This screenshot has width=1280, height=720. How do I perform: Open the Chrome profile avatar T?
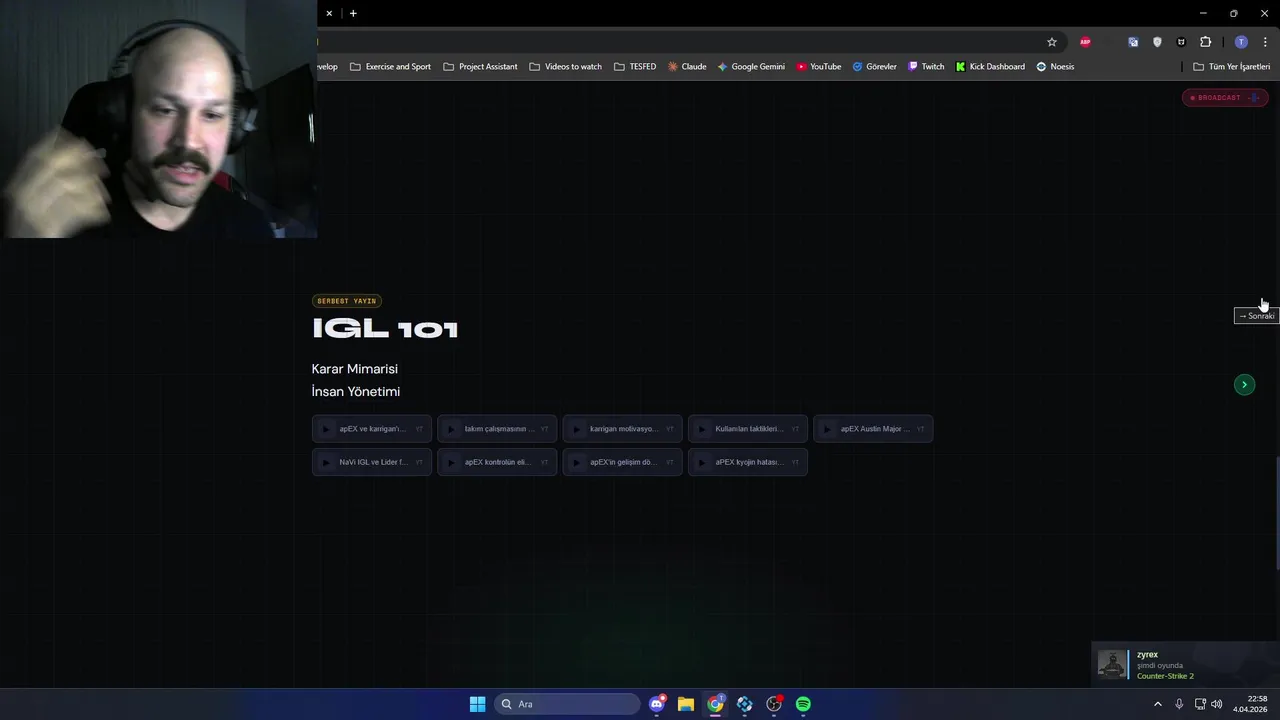tap(1241, 42)
